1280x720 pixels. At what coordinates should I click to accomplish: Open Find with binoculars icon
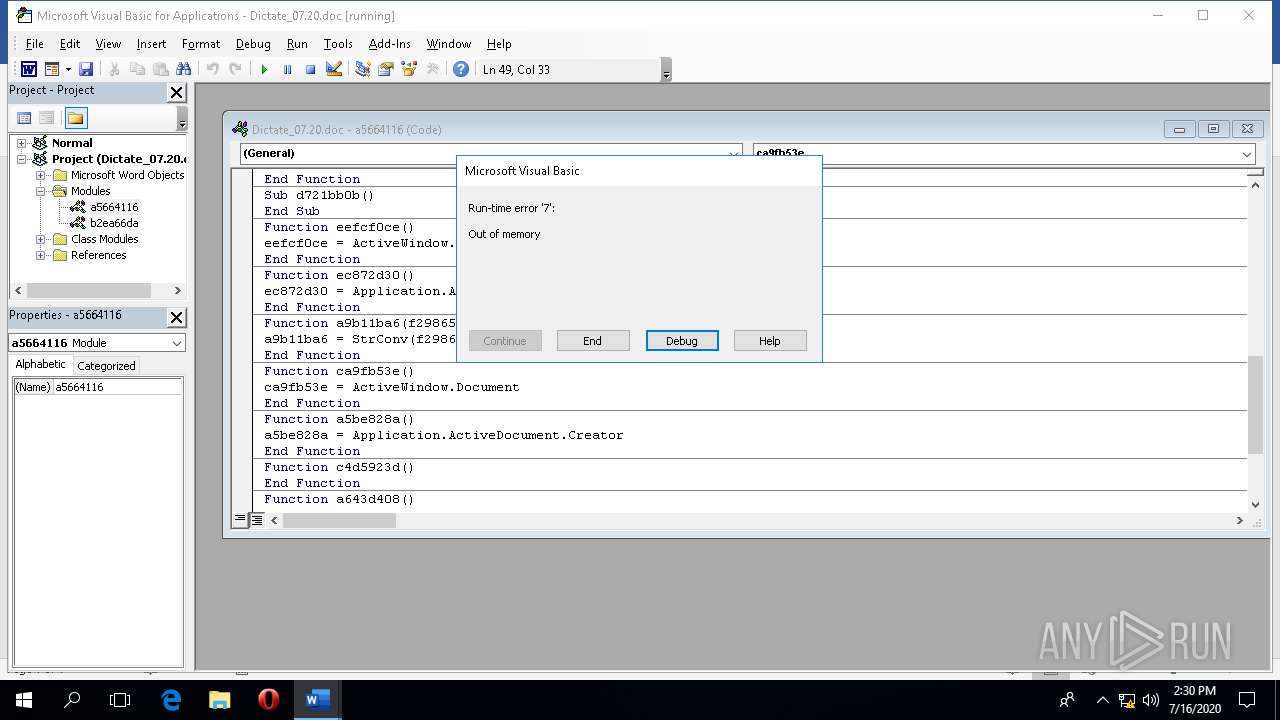183,69
